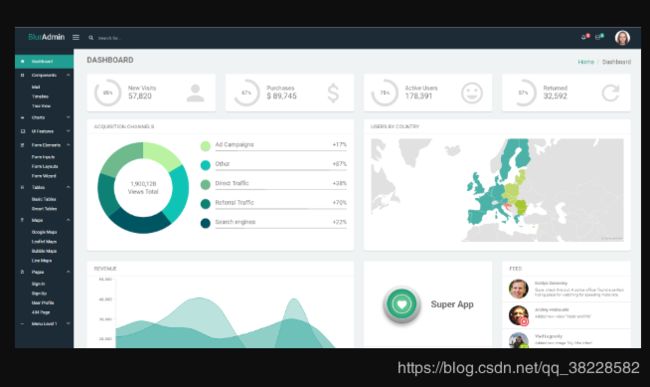Viewport: 650px width, 387px height.
Task: Open the user profile avatar menu
Action: 622,38
